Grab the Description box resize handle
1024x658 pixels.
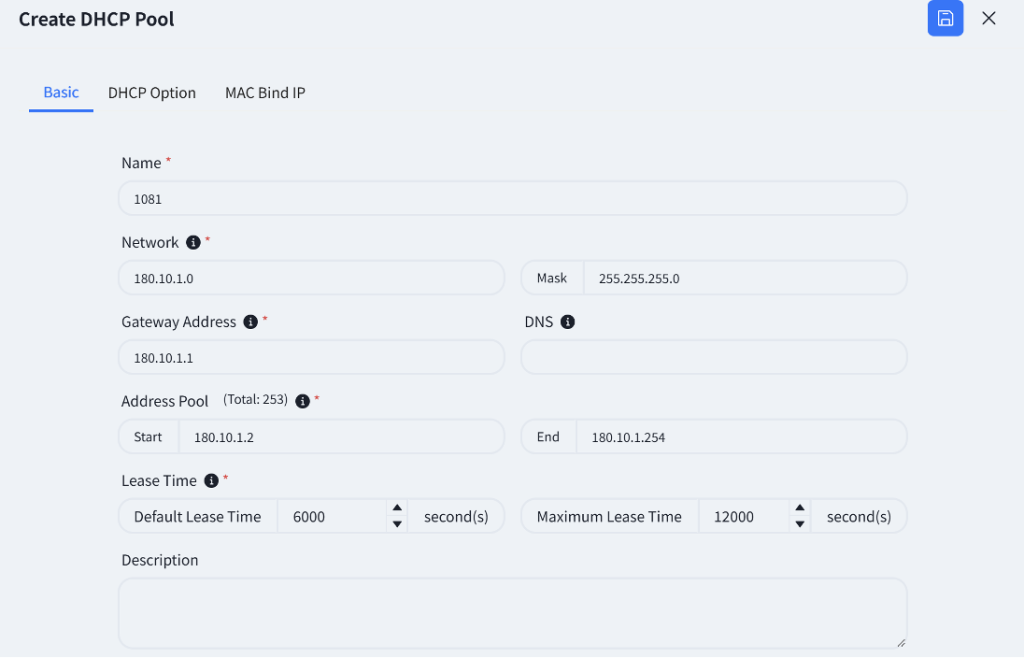point(901,642)
